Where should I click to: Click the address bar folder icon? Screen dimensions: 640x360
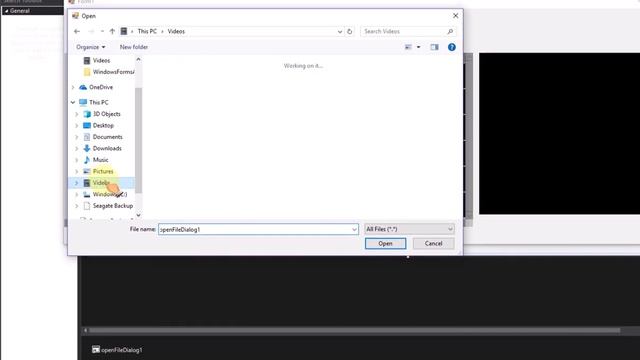[x=124, y=31]
